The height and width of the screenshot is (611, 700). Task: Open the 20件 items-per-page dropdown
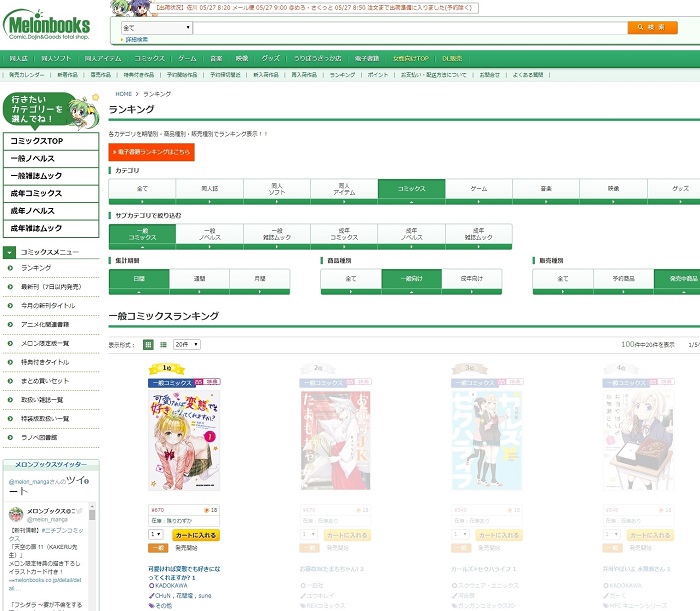tap(187, 345)
